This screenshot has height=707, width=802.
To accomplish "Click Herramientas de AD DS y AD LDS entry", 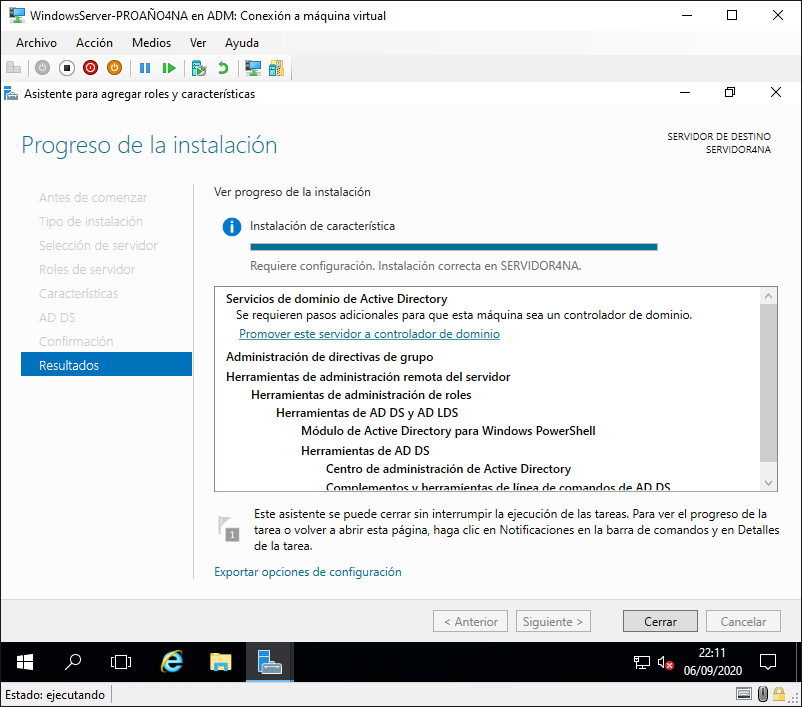I will click(367, 413).
